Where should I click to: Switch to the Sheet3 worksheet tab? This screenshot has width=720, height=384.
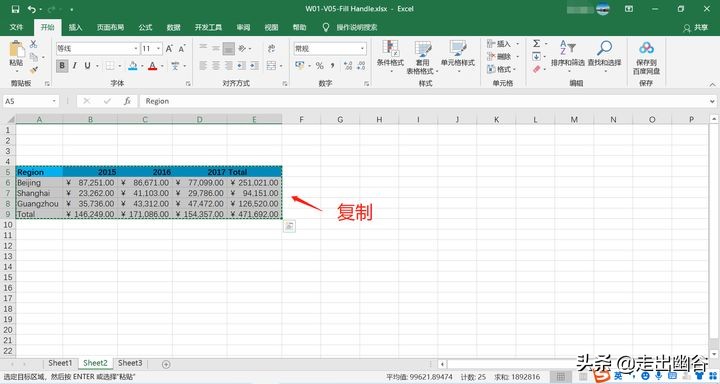point(130,363)
